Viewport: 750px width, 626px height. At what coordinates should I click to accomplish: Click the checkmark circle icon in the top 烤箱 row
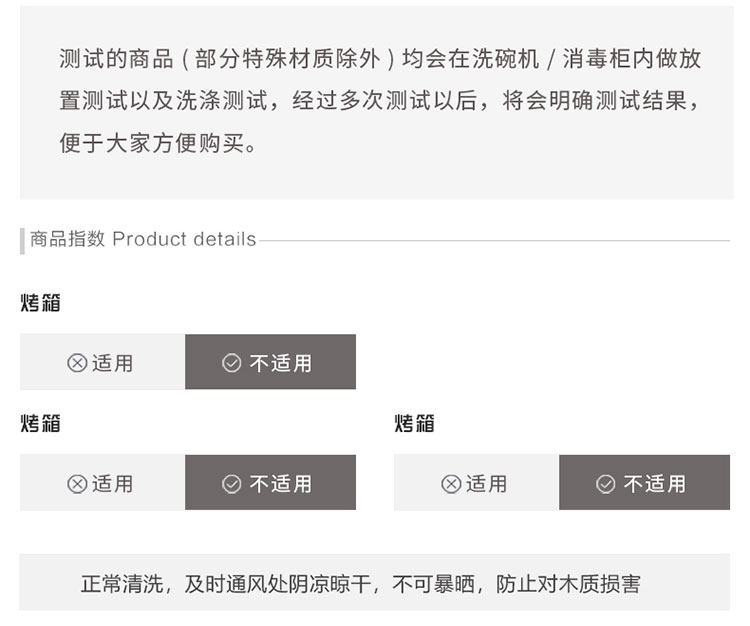[x=232, y=363]
